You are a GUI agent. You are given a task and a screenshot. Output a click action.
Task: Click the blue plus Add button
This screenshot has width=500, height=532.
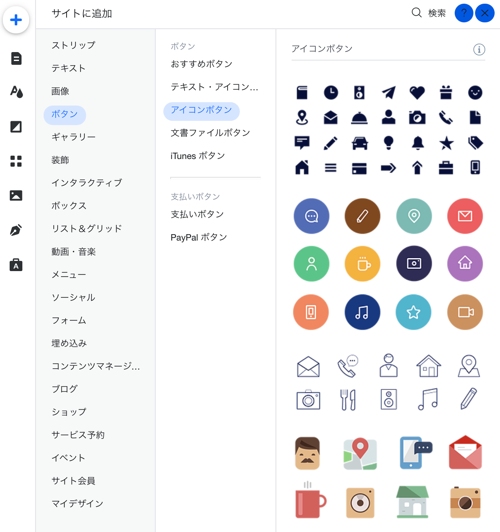click(x=16, y=20)
